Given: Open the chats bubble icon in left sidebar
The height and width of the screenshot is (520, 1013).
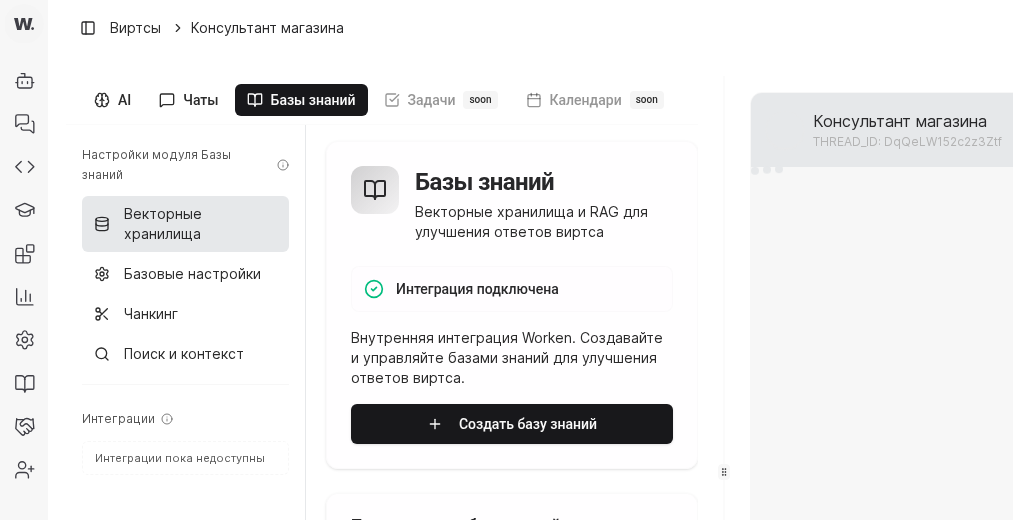Looking at the screenshot, I should 25,124.
